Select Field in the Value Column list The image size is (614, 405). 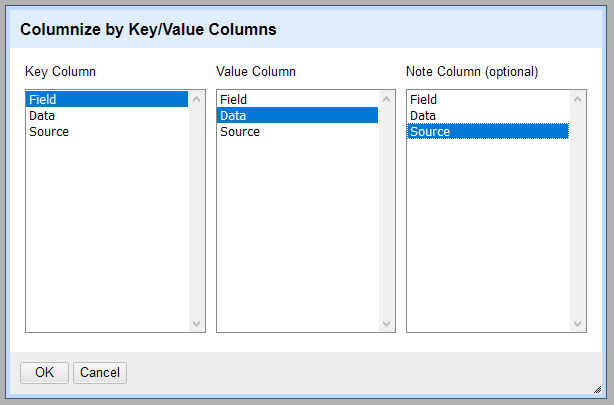point(297,99)
